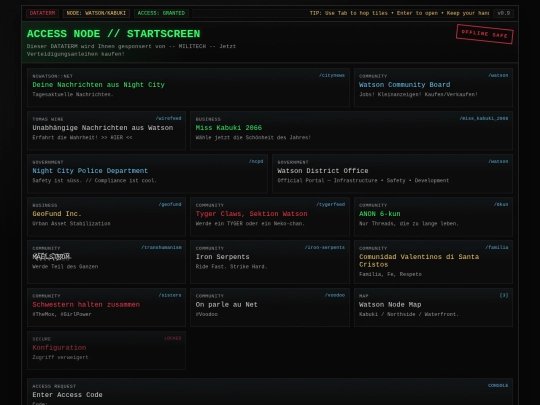Click the /voodoo path label
The image size is (540, 405).
tap(335, 295)
